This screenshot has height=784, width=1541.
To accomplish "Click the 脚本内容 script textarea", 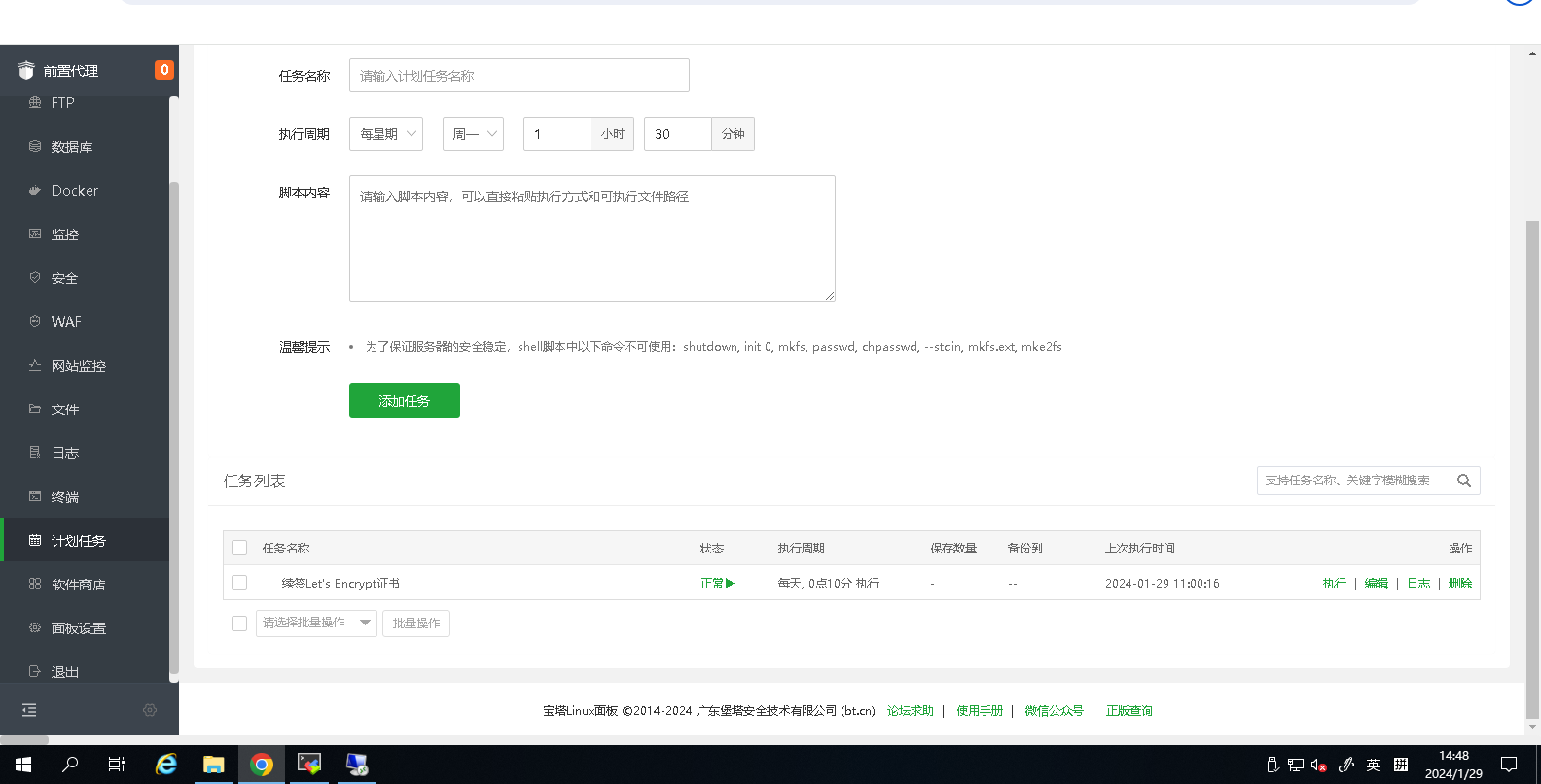I will click(592, 238).
